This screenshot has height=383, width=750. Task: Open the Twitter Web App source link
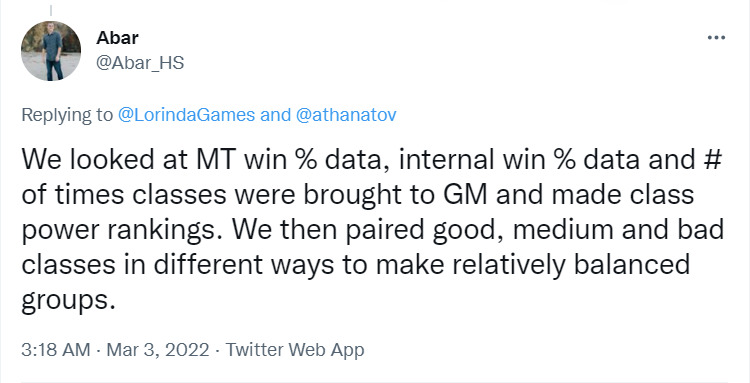coord(295,350)
